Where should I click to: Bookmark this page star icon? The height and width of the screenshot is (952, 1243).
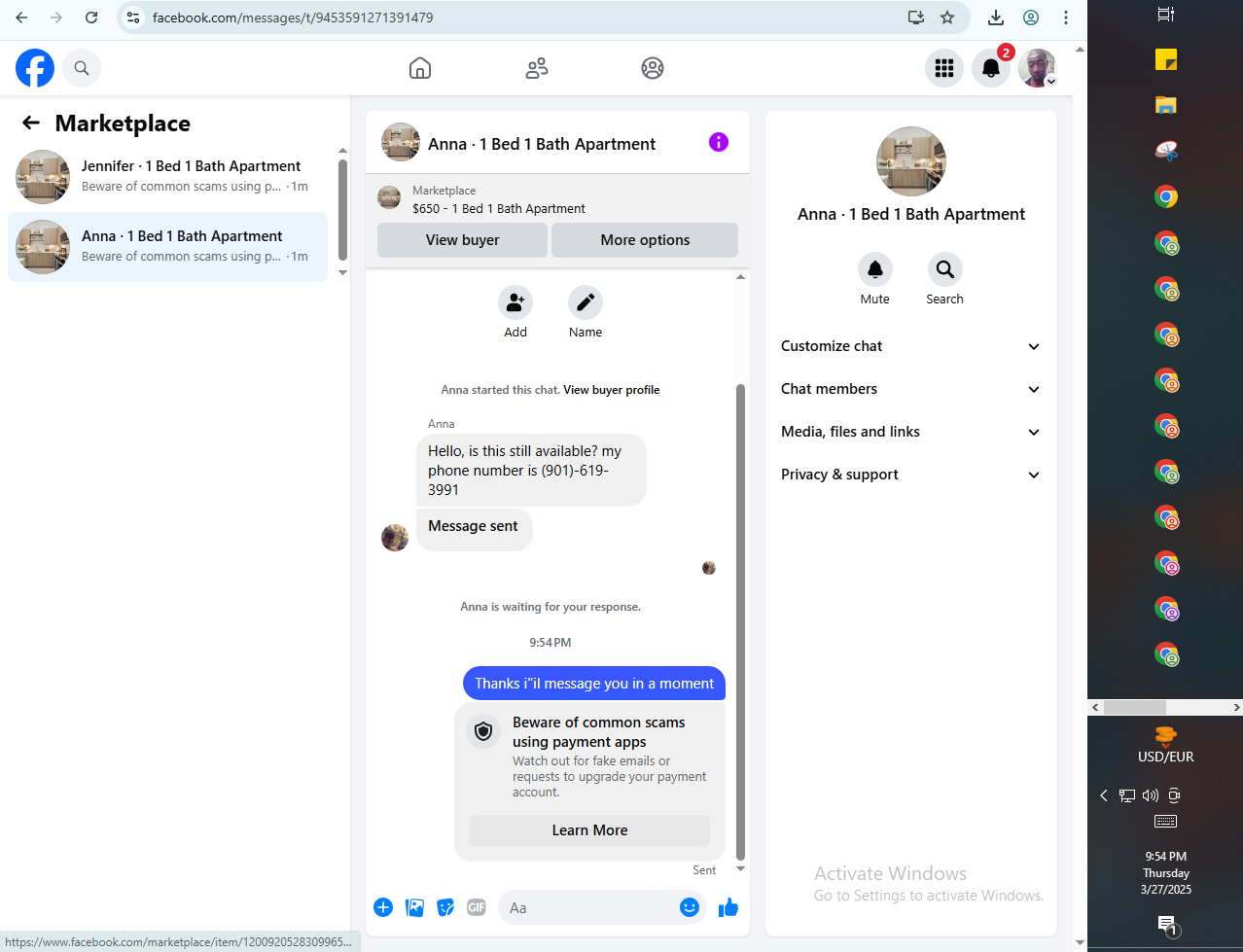(947, 18)
